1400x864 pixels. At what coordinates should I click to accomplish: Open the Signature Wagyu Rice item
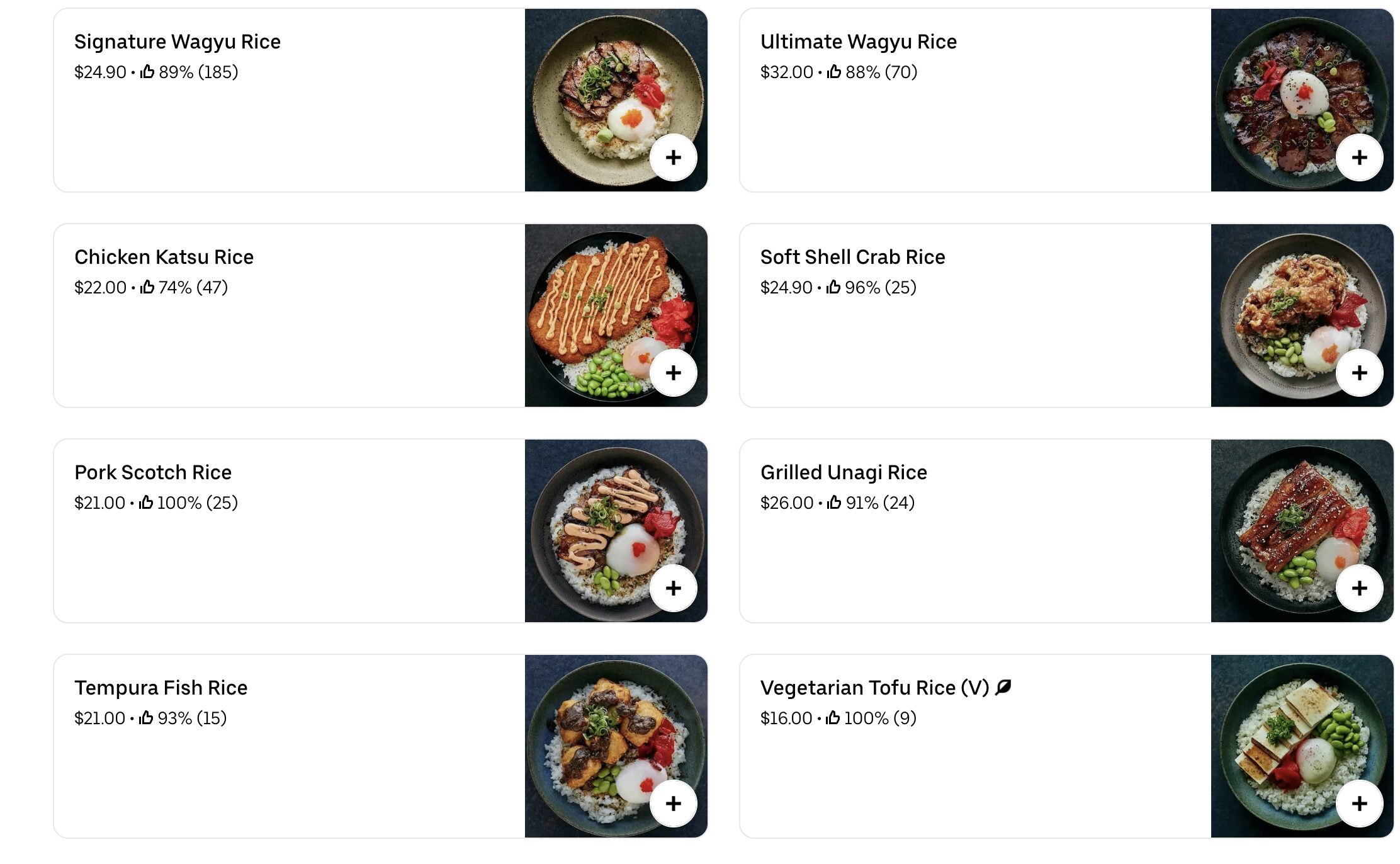click(178, 42)
